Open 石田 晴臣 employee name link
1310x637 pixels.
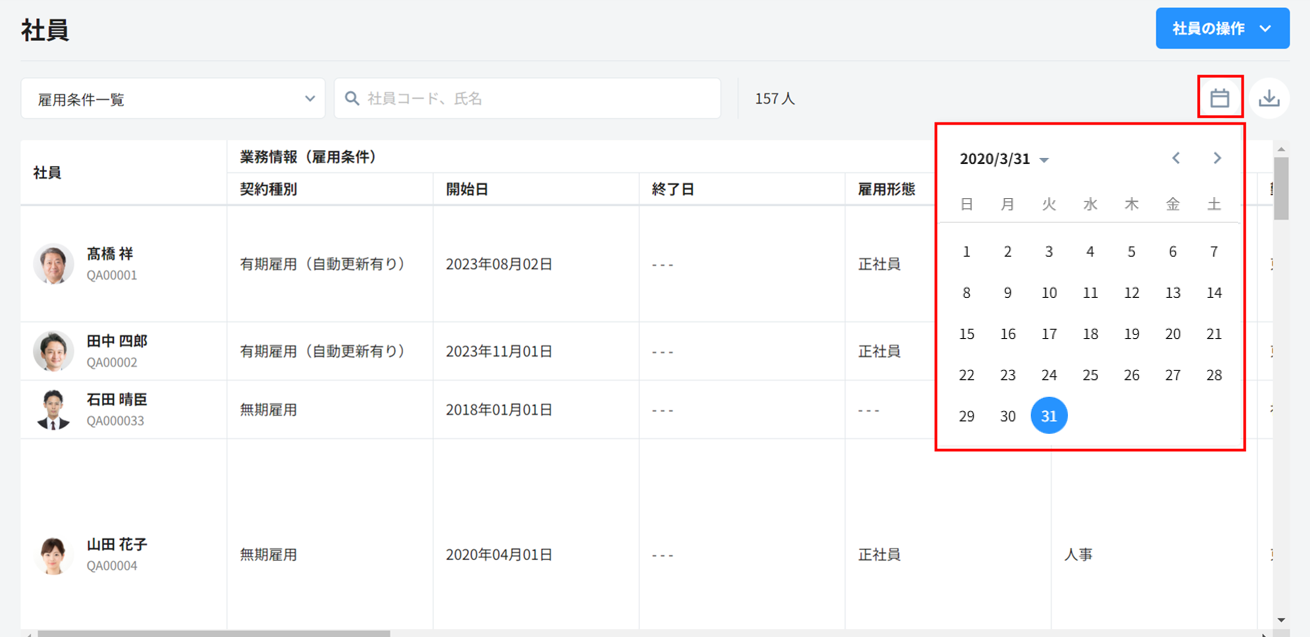116,400
